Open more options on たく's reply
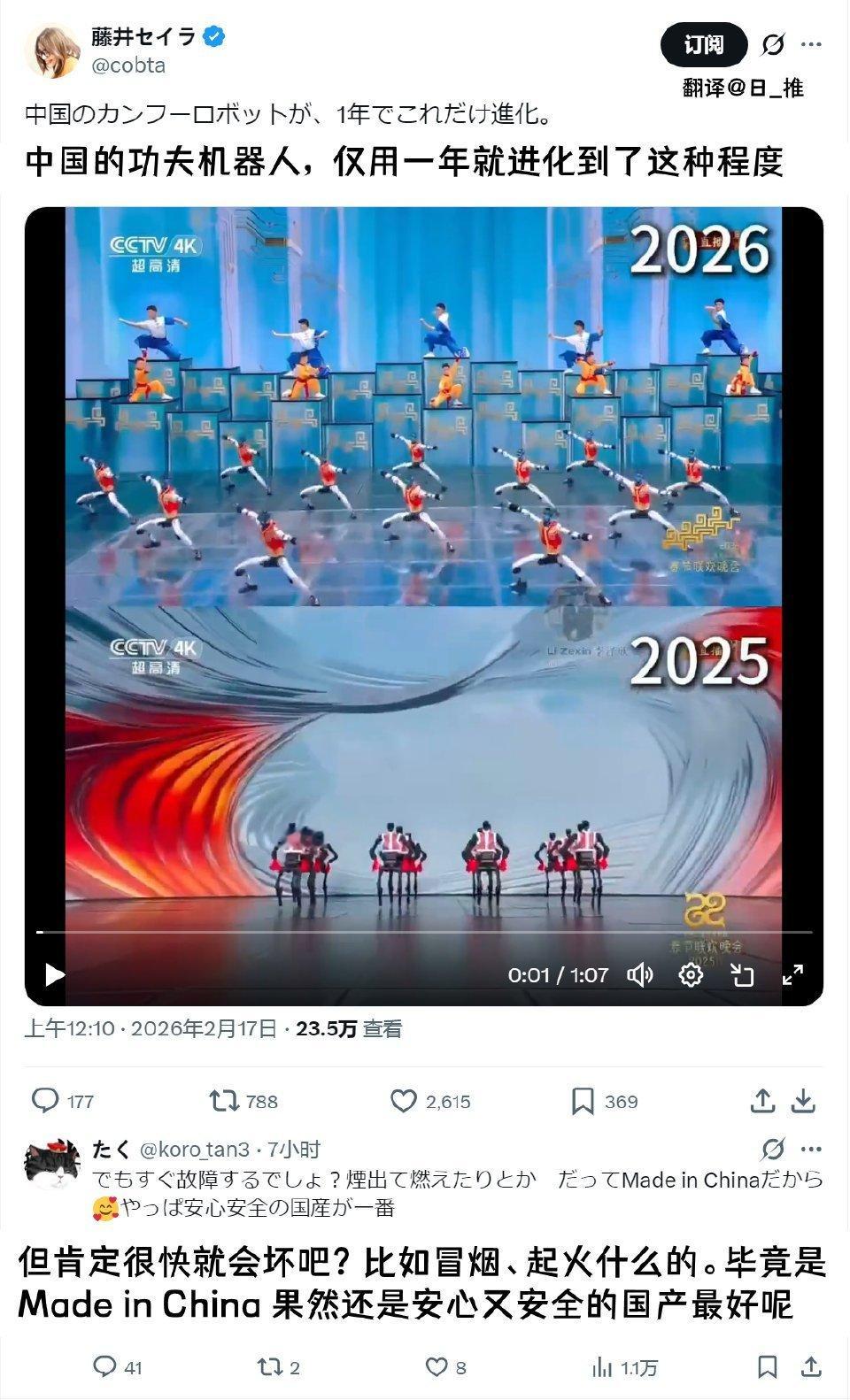The image size is (850, 1400). [x=811, y=1149]
